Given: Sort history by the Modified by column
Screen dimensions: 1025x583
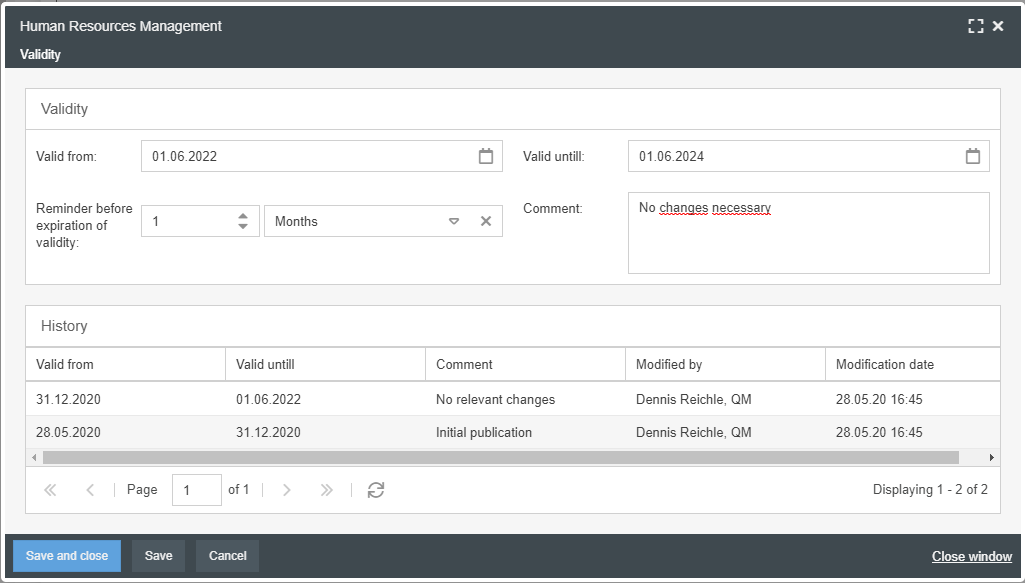Looking at the screenshot, I should point(725,364).
